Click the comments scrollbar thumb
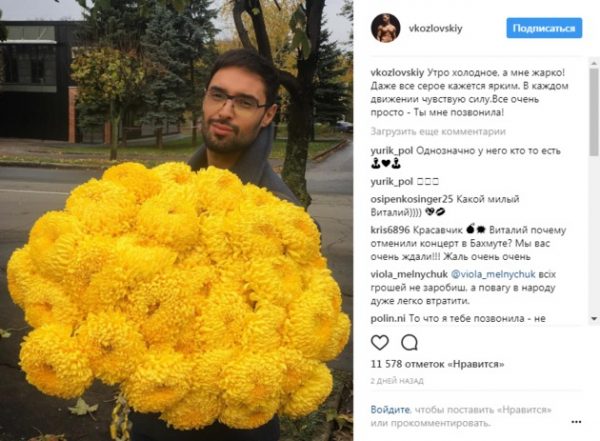The height and width of the screenshot is (441, 600). click(593, 112)
